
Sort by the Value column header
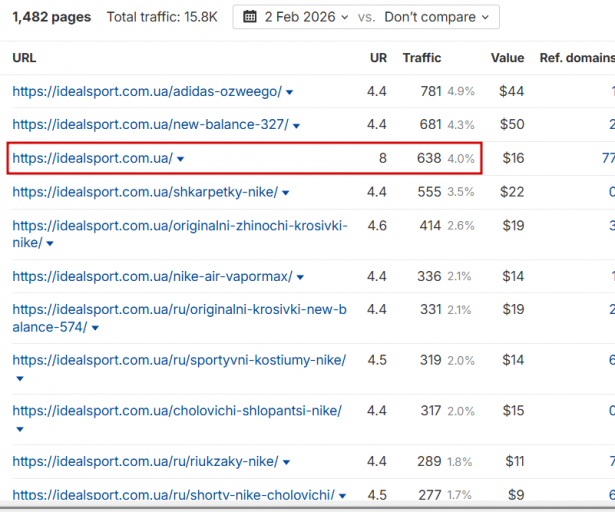(508, 58)
